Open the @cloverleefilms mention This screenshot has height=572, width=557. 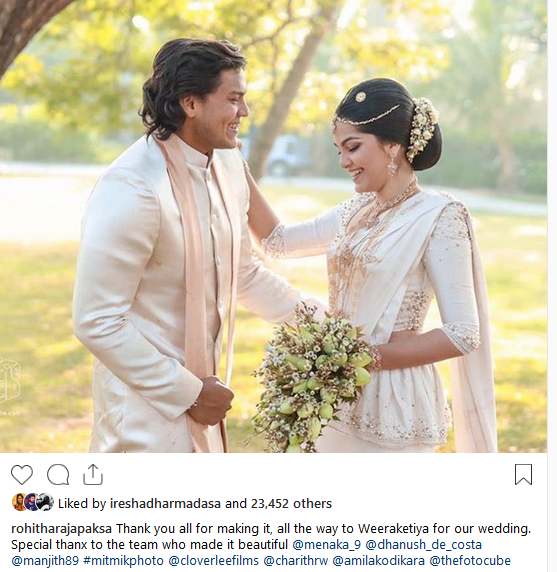(x=213, y=560)
